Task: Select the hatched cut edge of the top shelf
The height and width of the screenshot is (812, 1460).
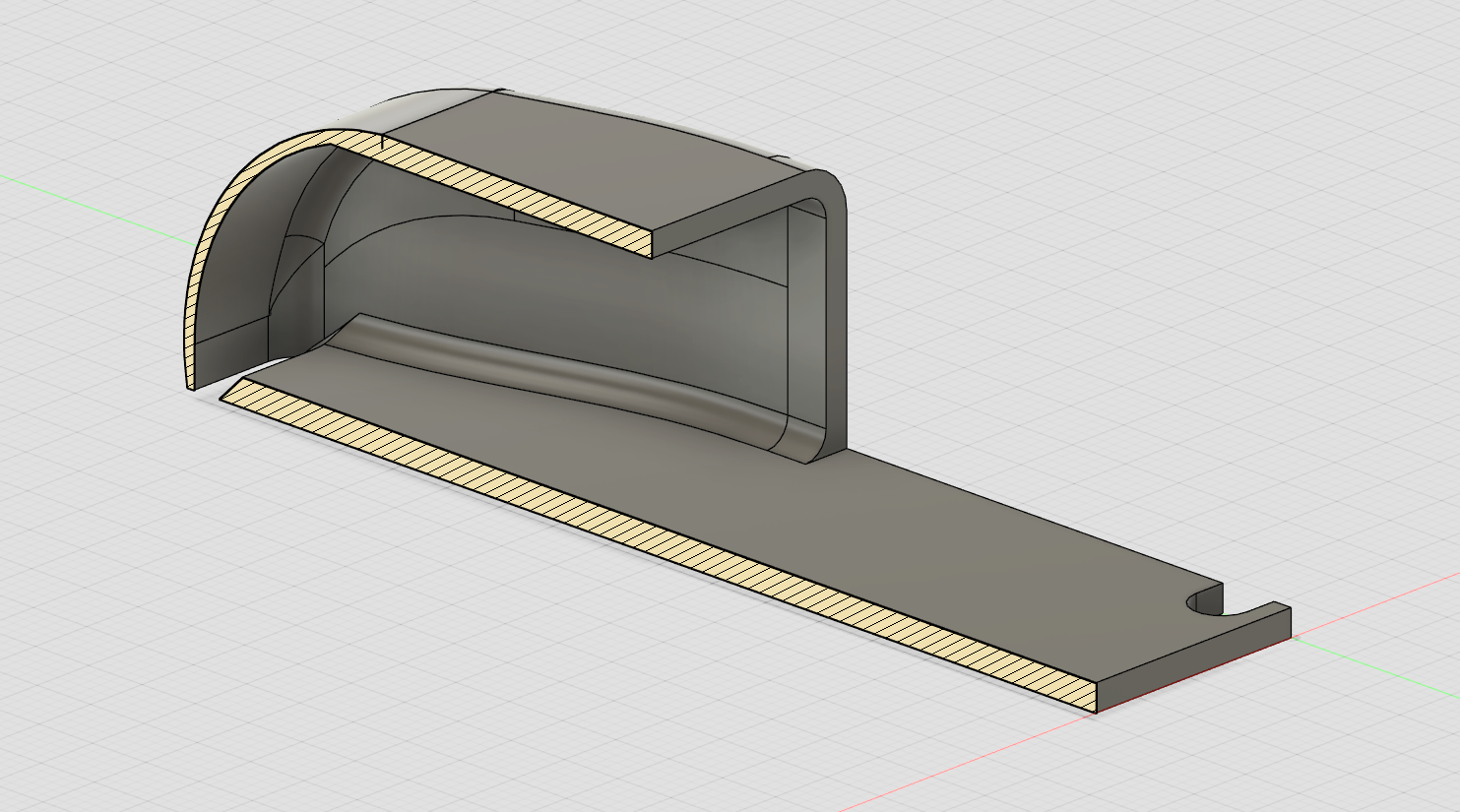Action: pyautogui.click(x=512, y=194)
